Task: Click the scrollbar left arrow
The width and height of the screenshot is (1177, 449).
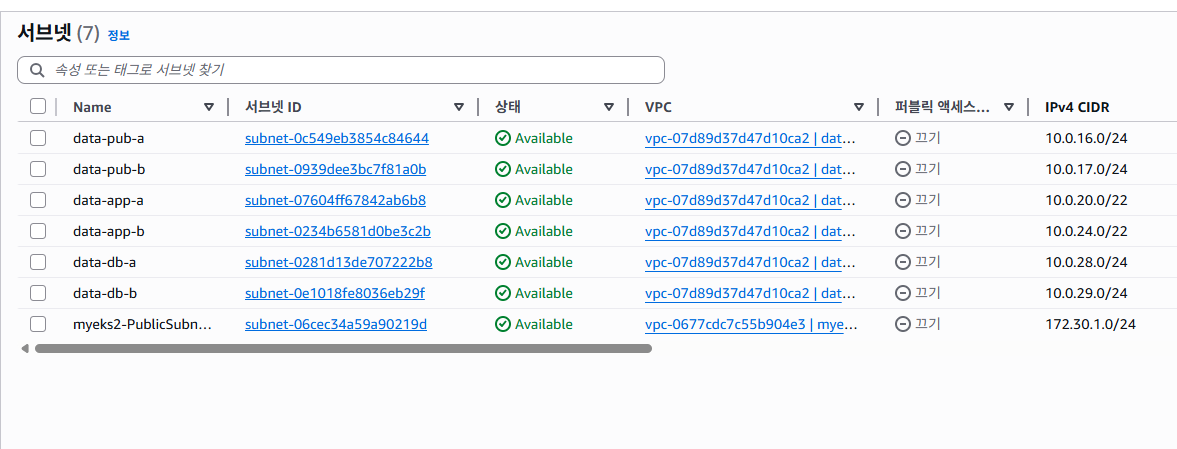Action: click(x=25, y=348)
